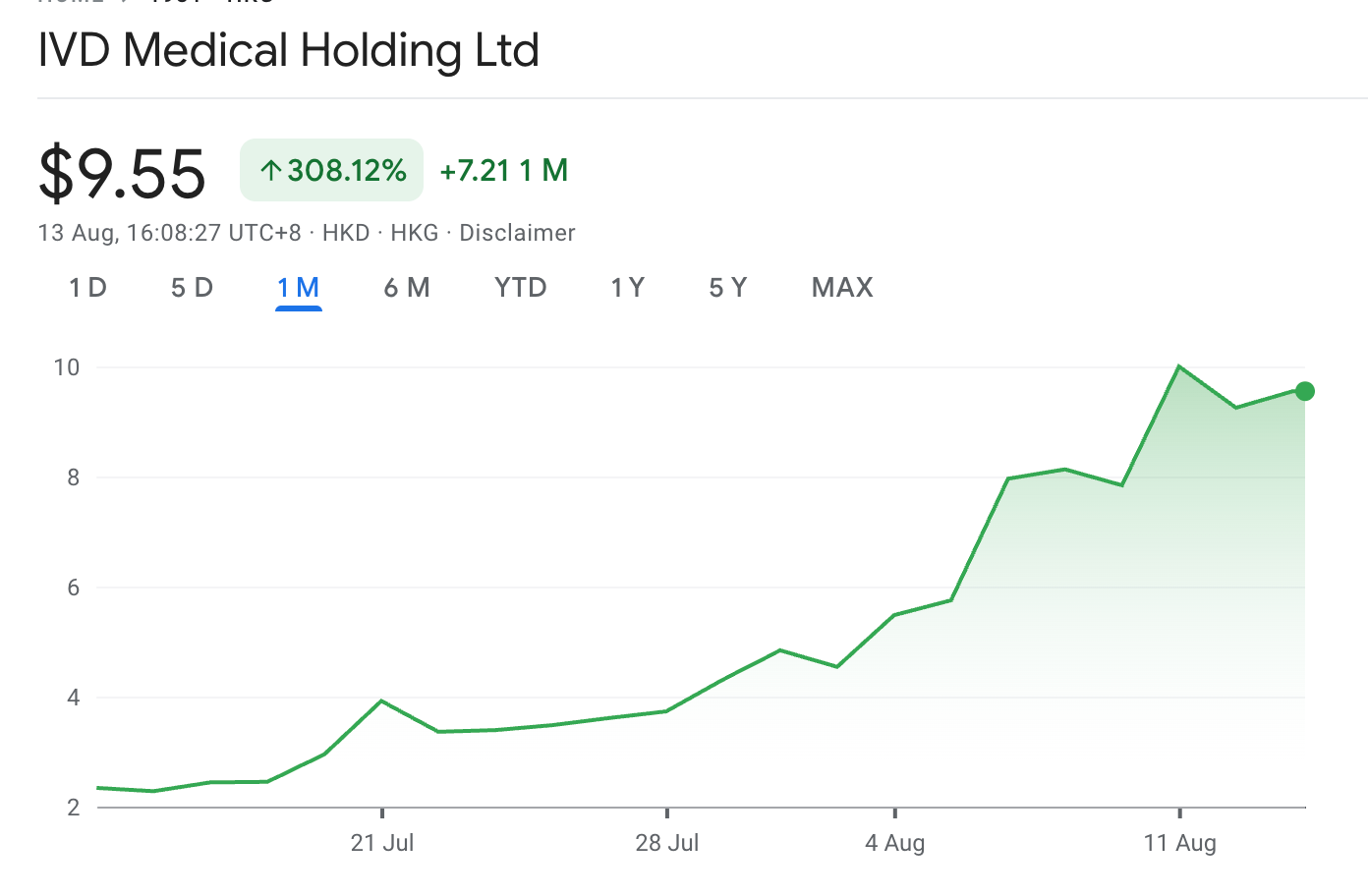Open the Disclaimer link
The width and height of the screenshot is (1368, 896).
tap(517, 233)
